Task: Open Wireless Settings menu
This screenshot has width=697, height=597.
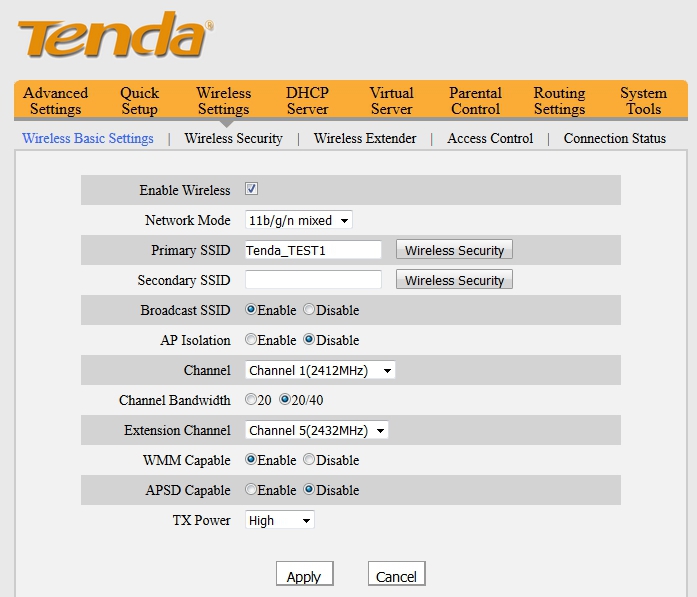Action: tap(224, 101)
